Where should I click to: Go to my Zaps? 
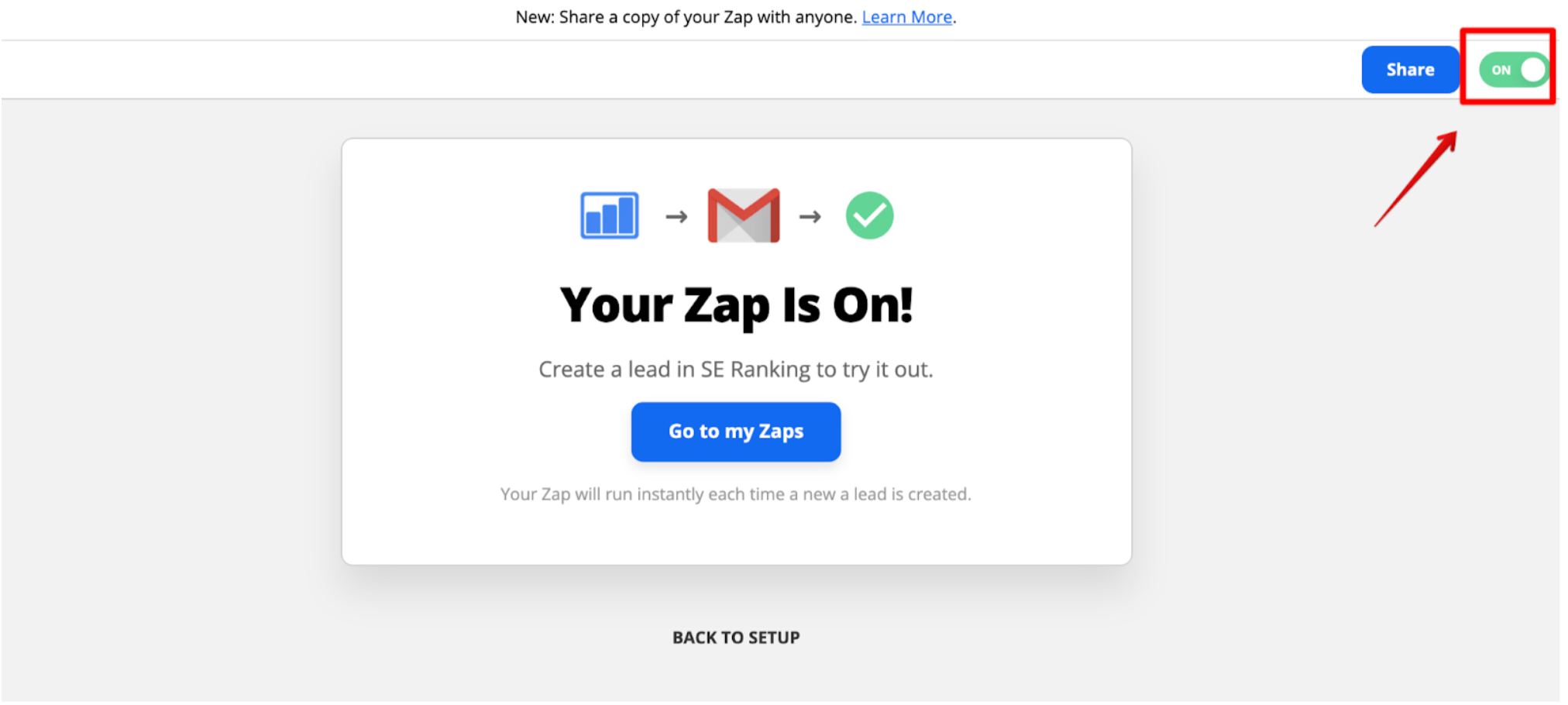tap(736, 432)
